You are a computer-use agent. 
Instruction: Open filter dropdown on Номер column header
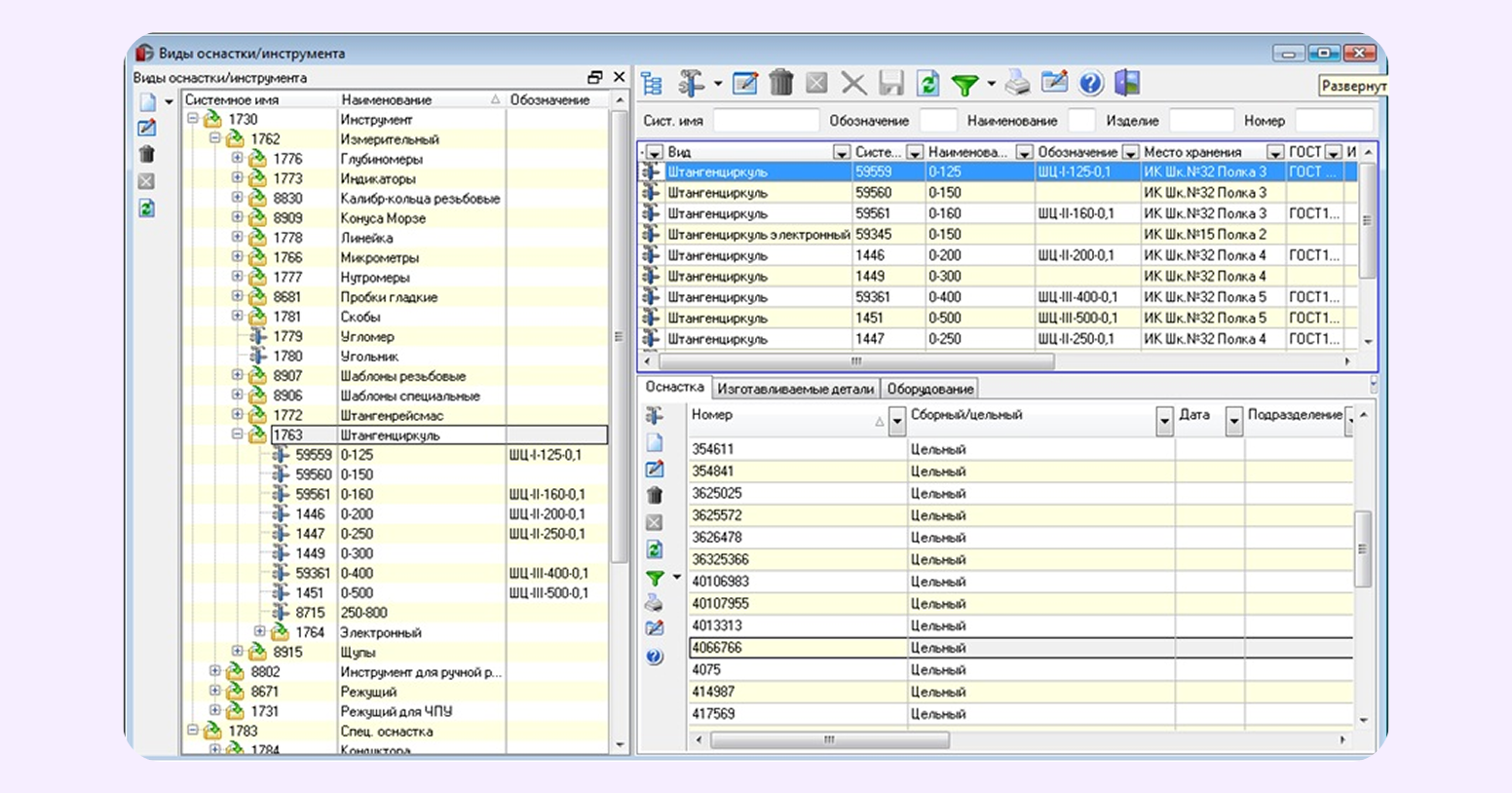pyautogui.click(x=897, y=423)
